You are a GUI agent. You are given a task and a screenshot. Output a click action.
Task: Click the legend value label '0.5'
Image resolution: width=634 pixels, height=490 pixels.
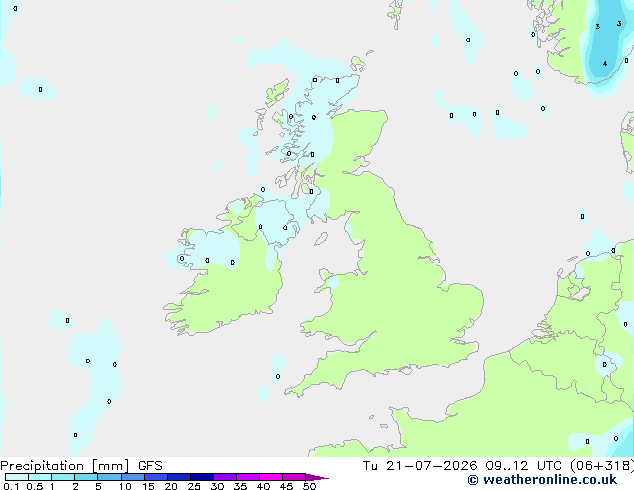(x=35, y=486)
